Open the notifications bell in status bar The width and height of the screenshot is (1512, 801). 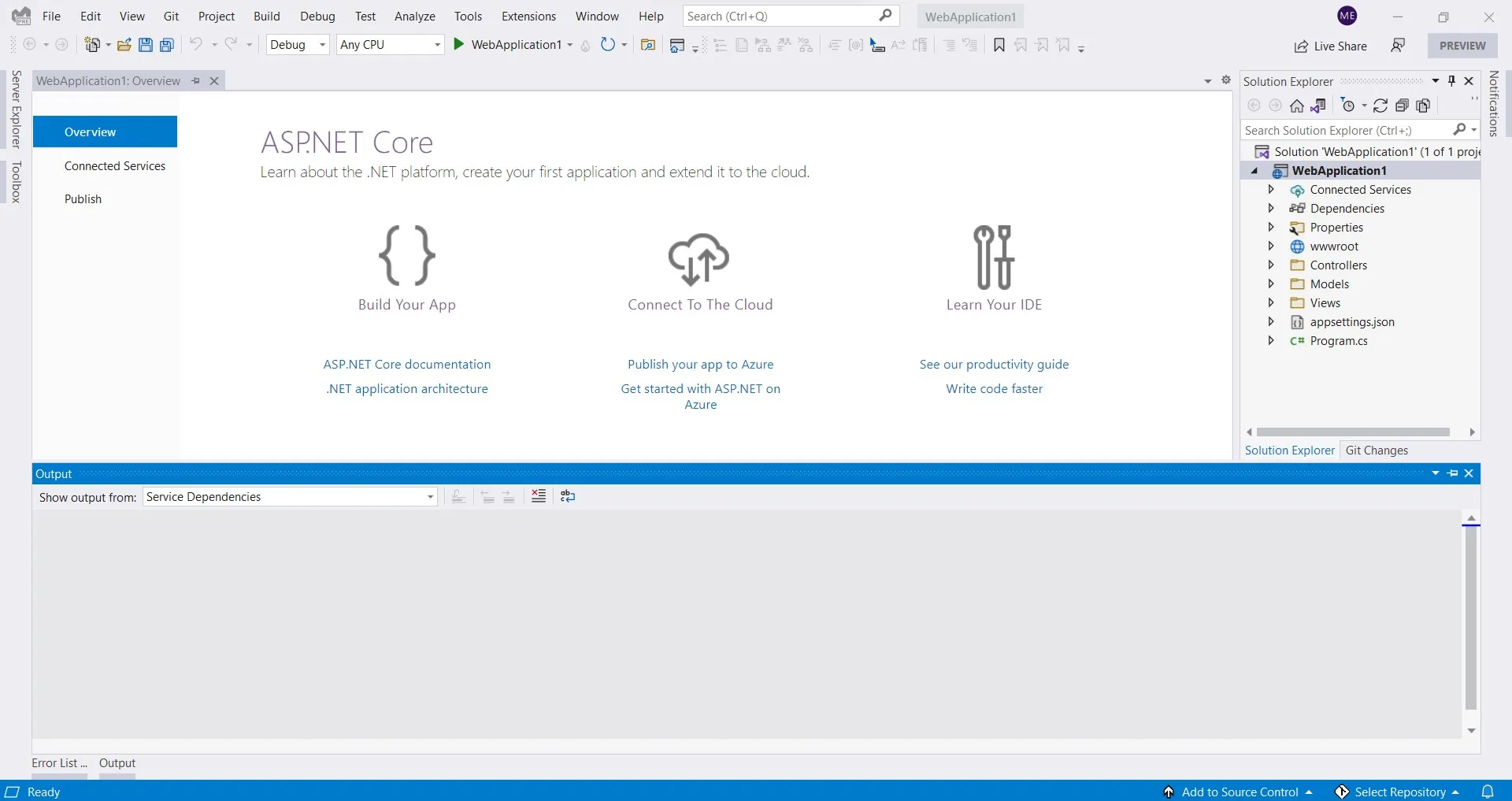tap(1488, 792)
